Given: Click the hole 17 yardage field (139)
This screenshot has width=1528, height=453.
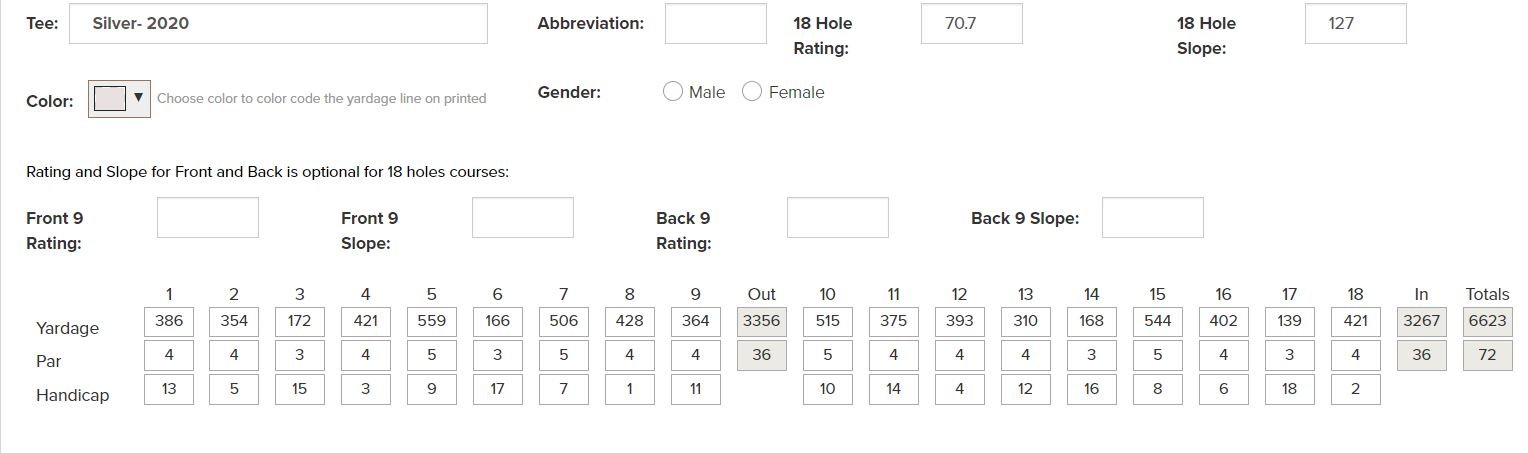Looking at the screenshot, I should (x=1289, y=321).
